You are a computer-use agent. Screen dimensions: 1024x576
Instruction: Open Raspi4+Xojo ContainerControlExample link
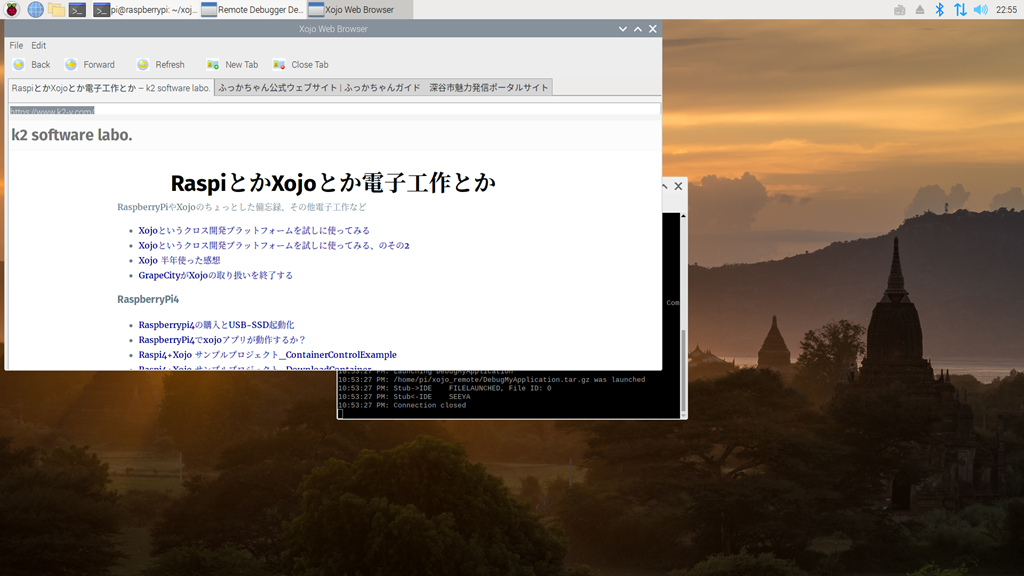tap(267, 355)
